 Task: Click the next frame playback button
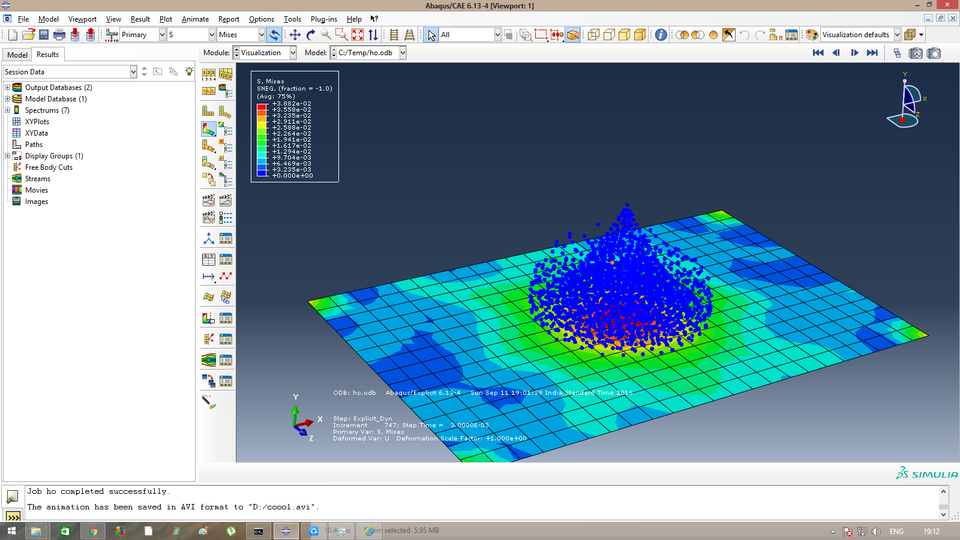pyautogui.click(x=854, y=53)
